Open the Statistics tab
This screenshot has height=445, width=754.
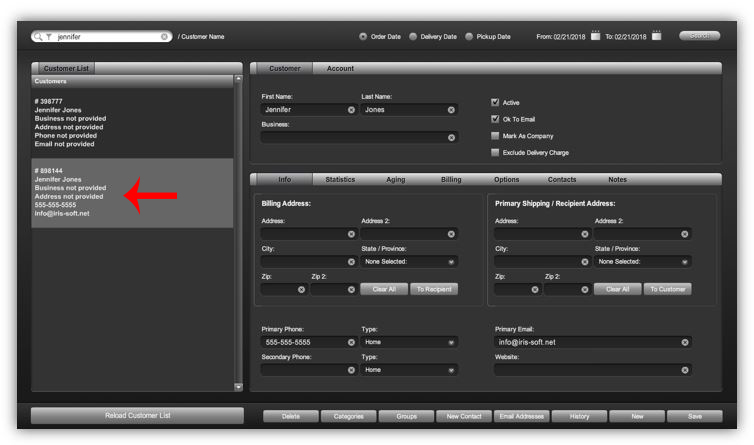point(340,179)
